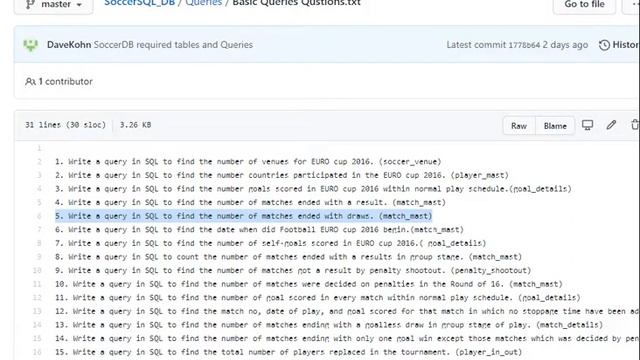
Task: Click line about results in group stage
Action: [x=289, y=257]
